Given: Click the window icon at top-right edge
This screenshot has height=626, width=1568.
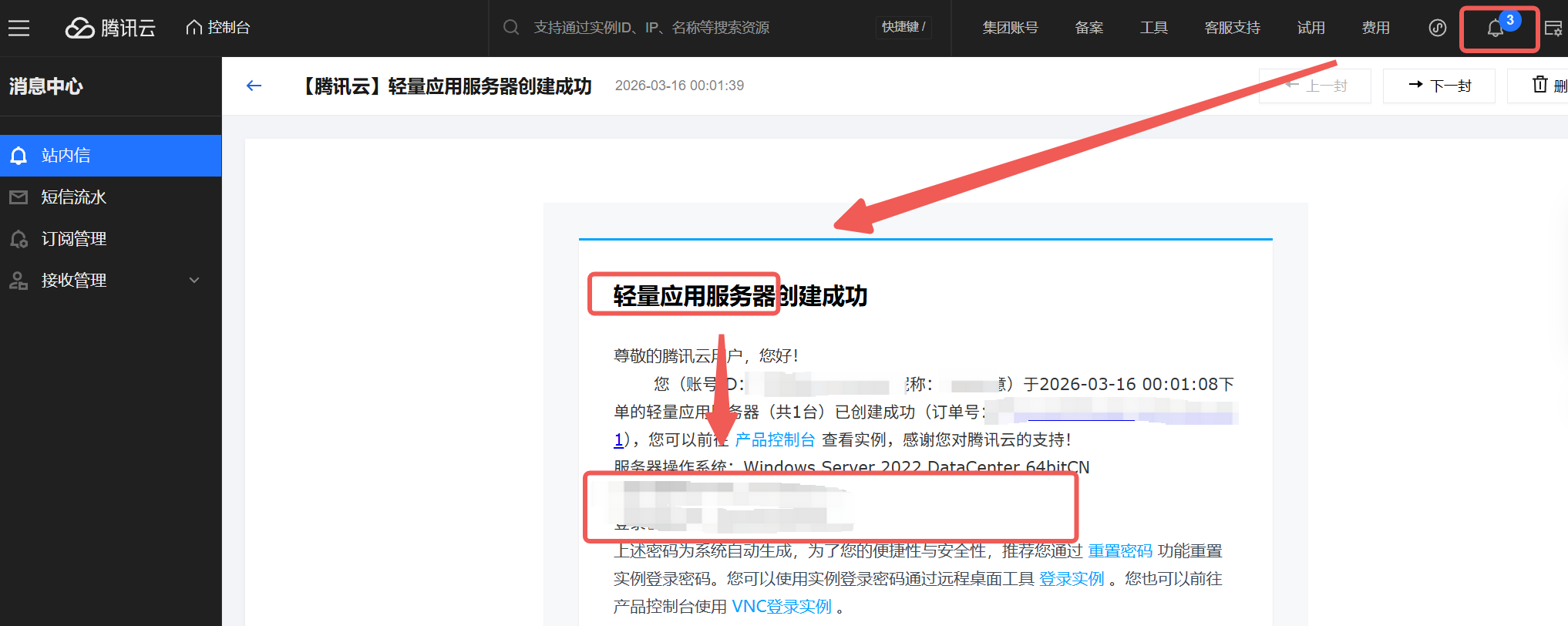Looking at the screenshot, I should pyautogui.click(x=1553, y=29).
